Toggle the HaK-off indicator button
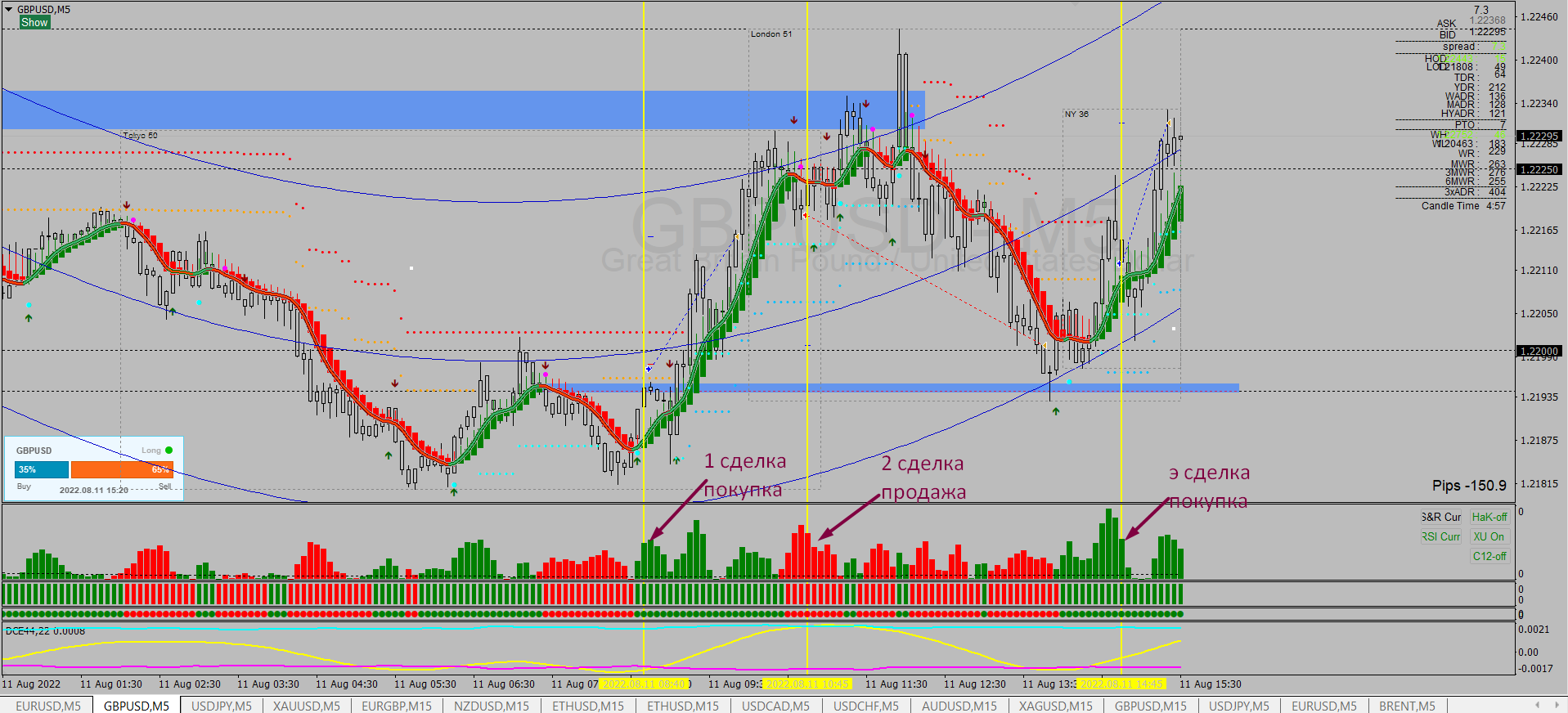The width and height of the screenshot is (1568, 713). (x=1489, y=517)
